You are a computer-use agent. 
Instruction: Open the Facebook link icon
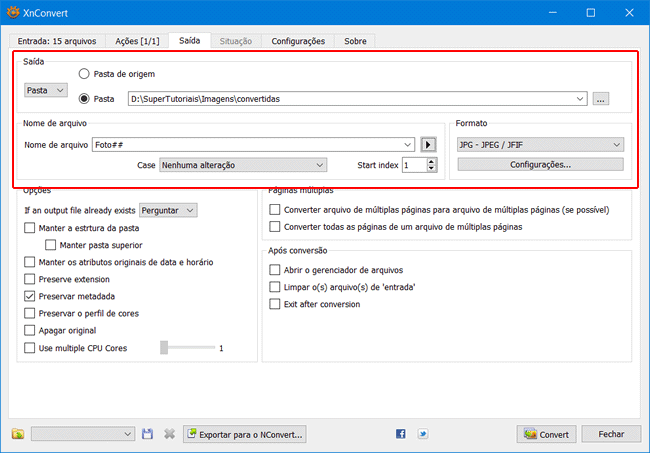coord(401,434)
